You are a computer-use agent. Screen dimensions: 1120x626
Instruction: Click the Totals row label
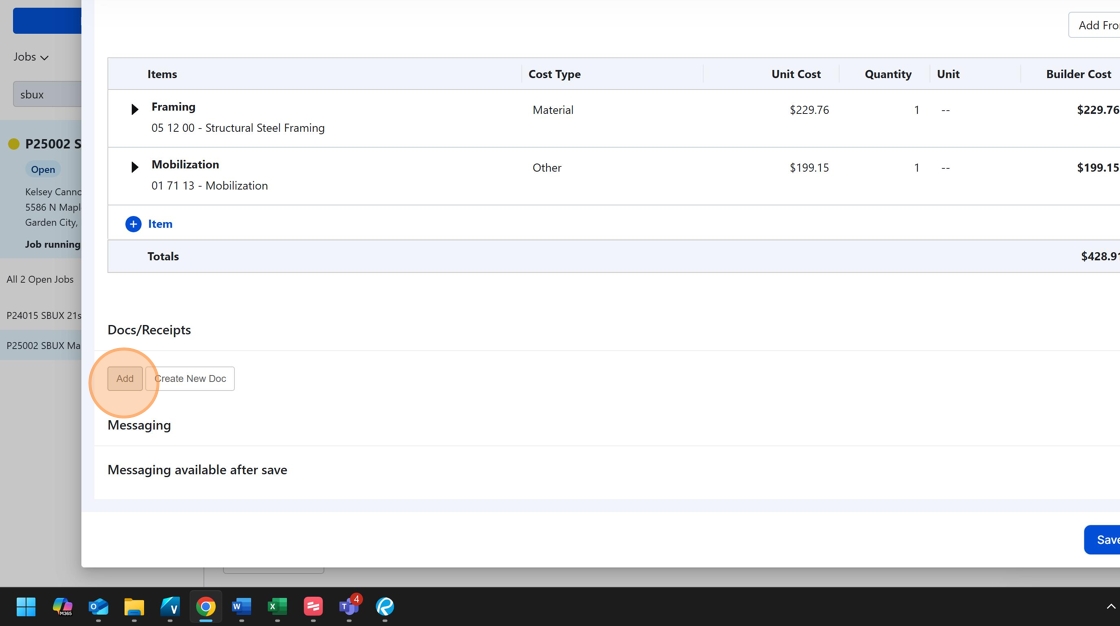163,257
